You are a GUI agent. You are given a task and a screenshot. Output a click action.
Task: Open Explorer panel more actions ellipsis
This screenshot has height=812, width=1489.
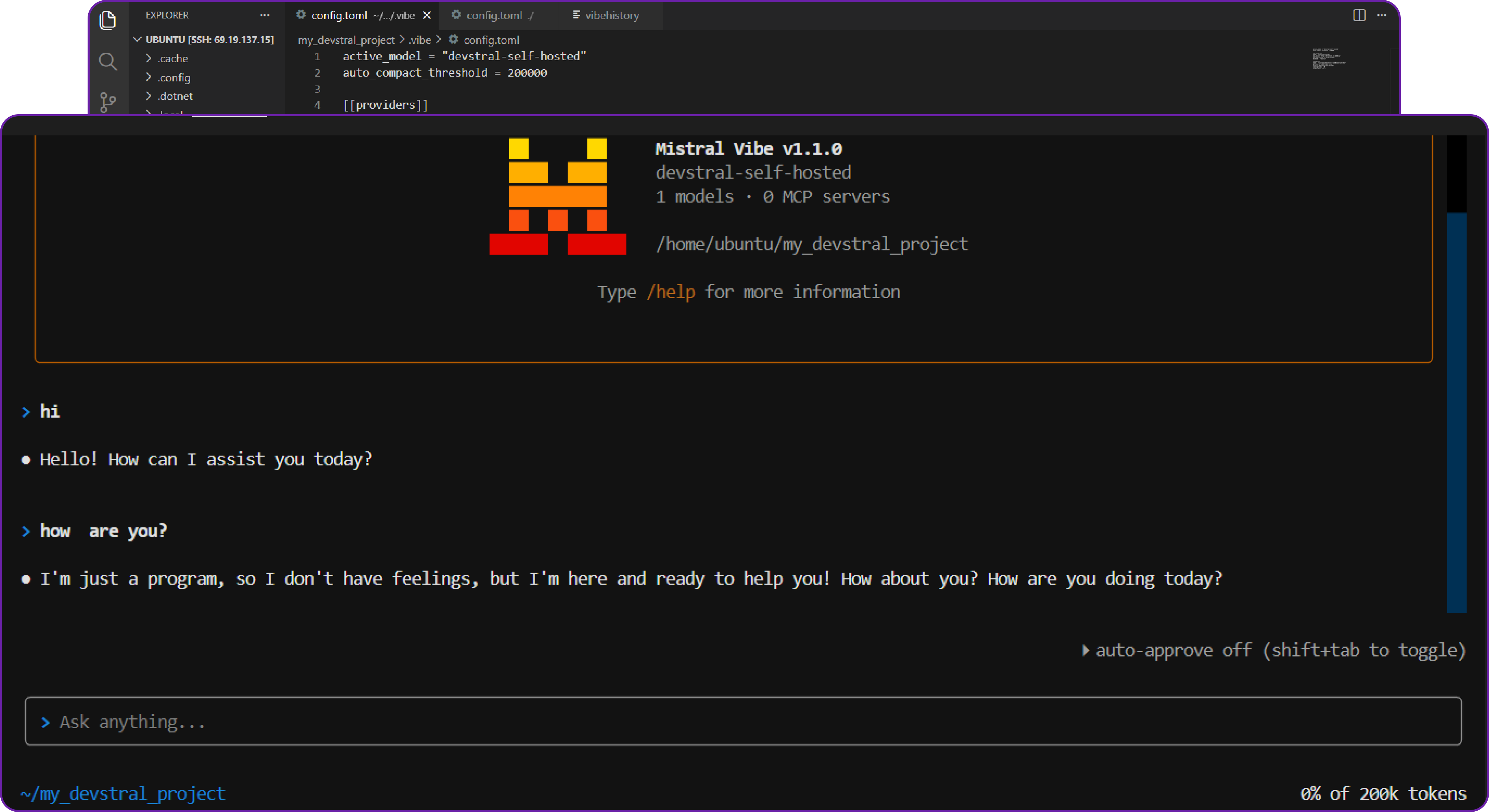click(x=265, y=15)
